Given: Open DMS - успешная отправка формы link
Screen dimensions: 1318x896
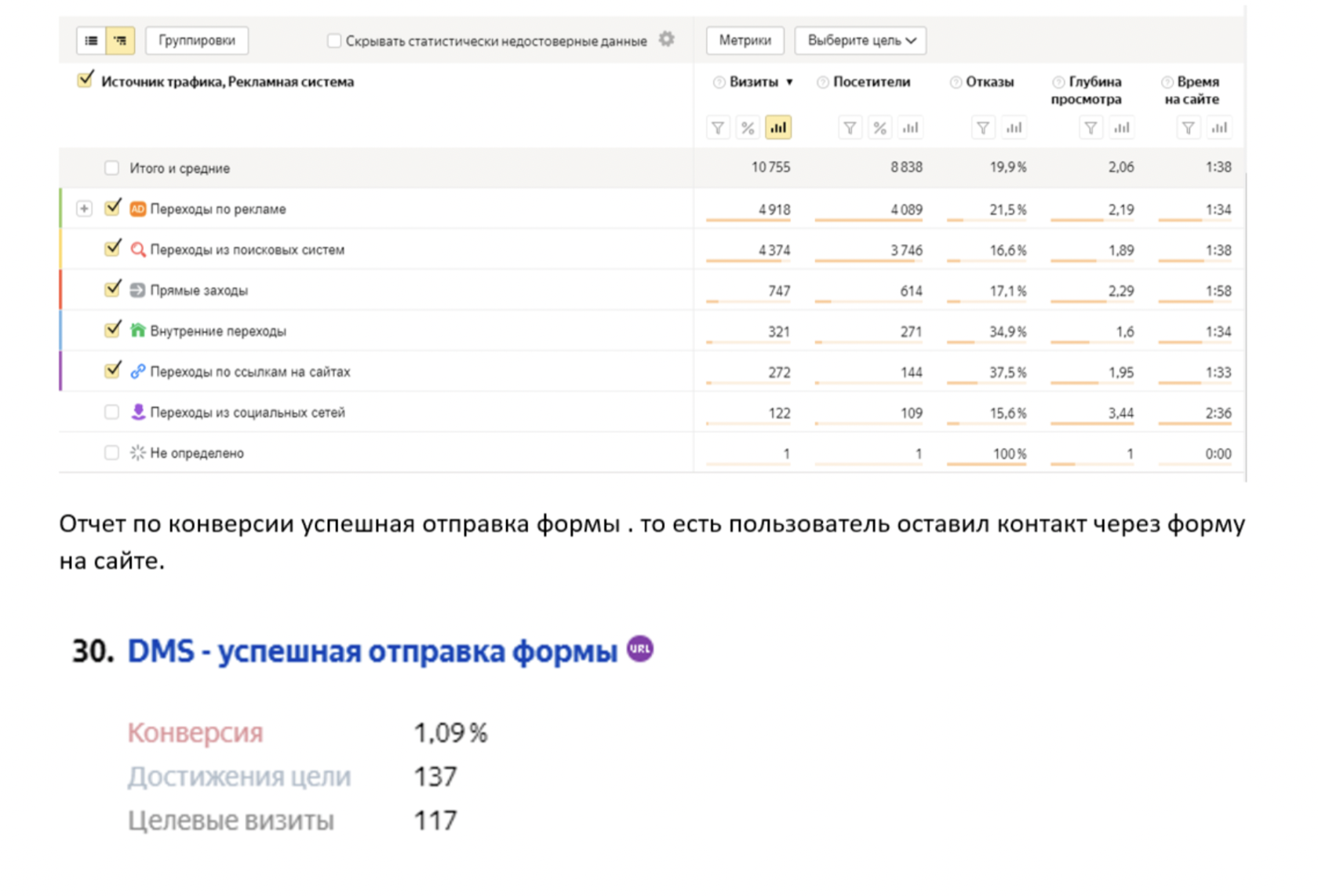Looking at the screenshot, I should point(372,651).
